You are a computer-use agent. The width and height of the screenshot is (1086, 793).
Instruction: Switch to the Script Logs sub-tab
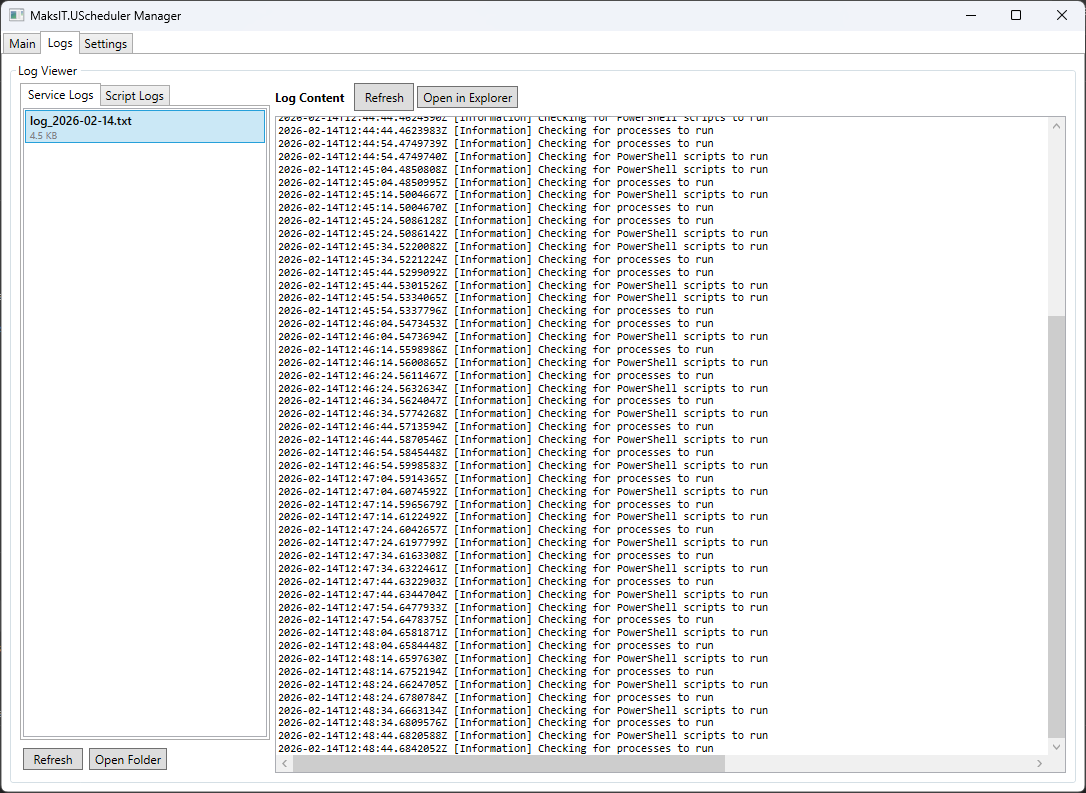point(134,96)
